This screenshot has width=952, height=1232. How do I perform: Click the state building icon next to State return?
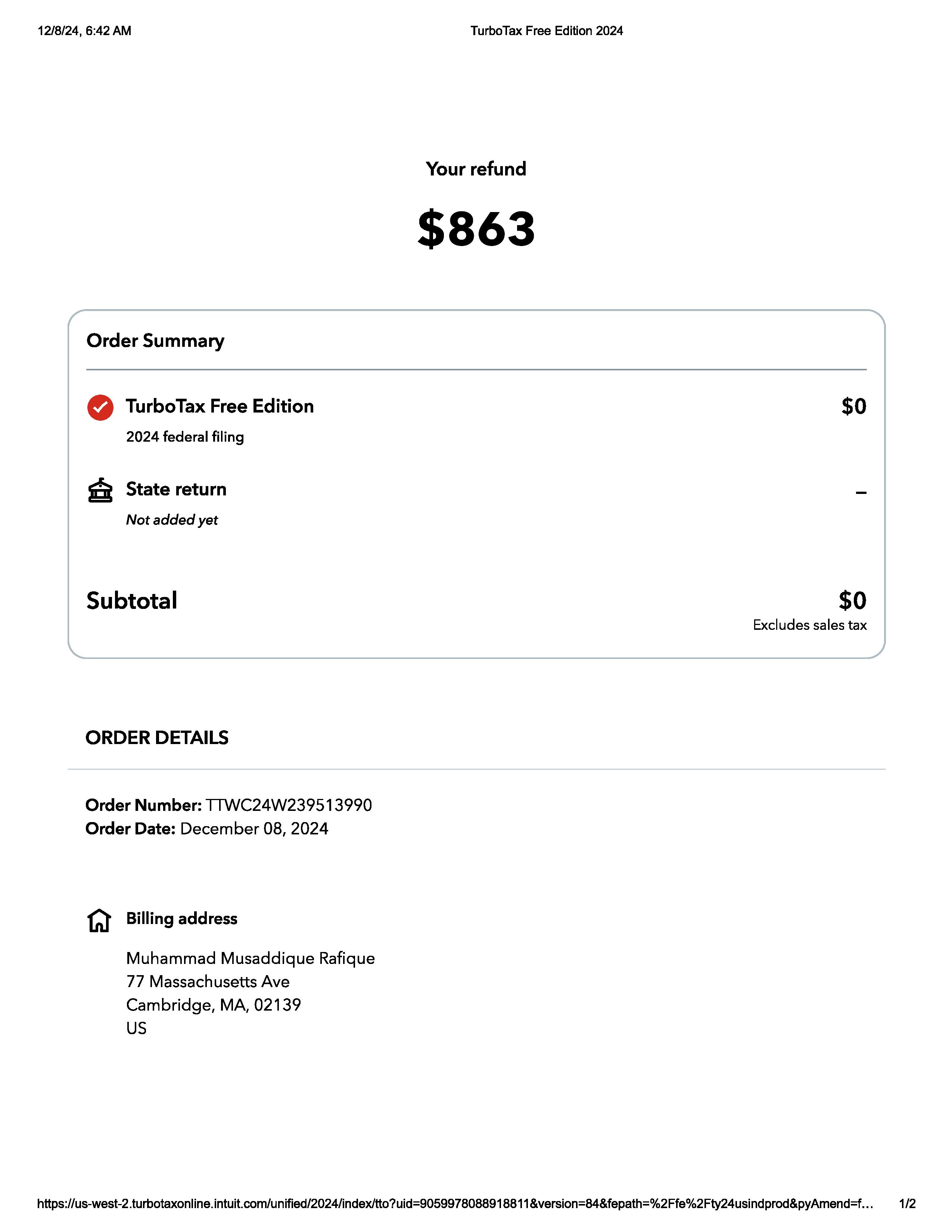[100, 490]
